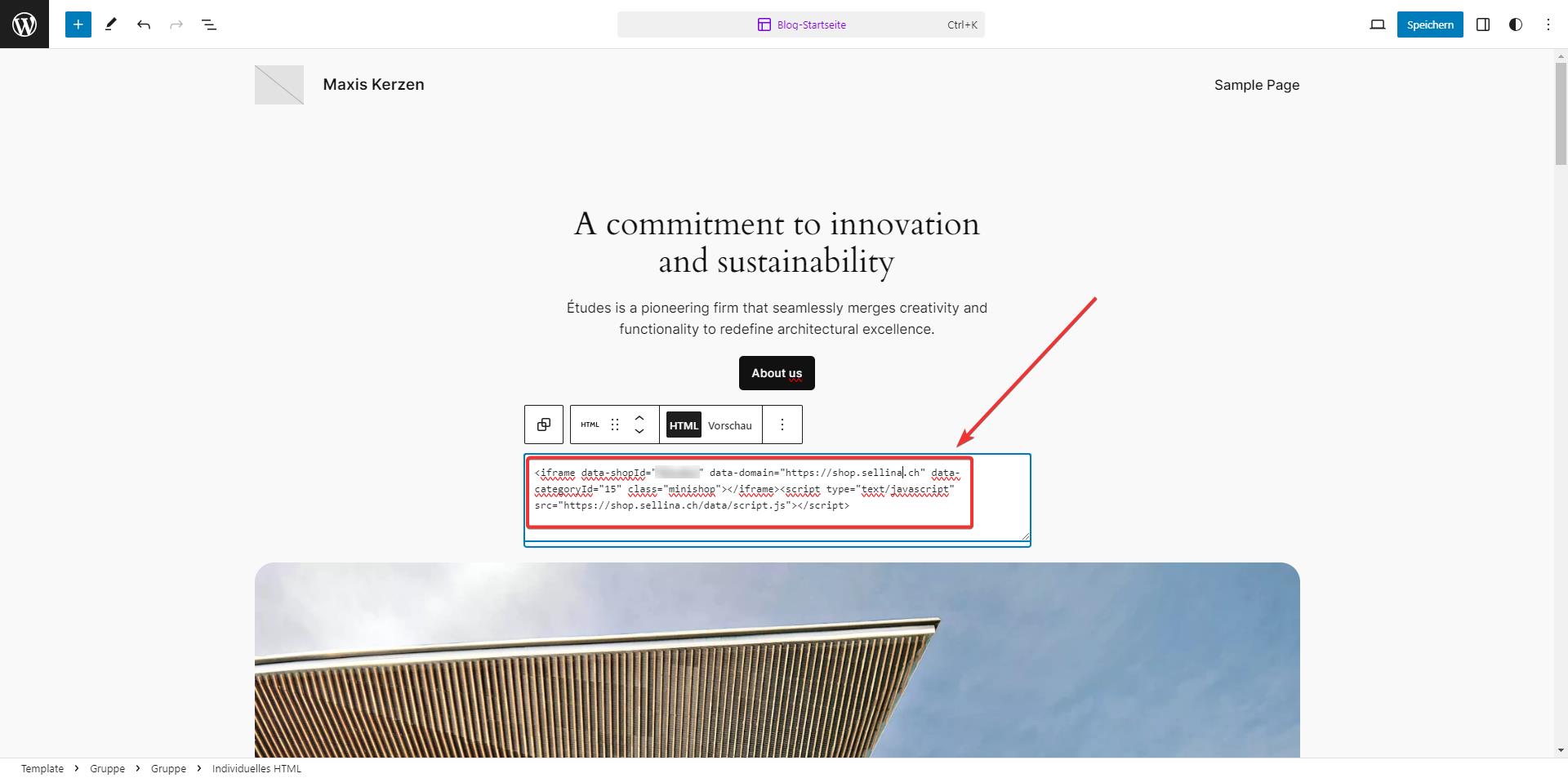Select the Tools pencil icon
Image resolution: width=1568 pixels, height=778 pixels.
[111, 24]
